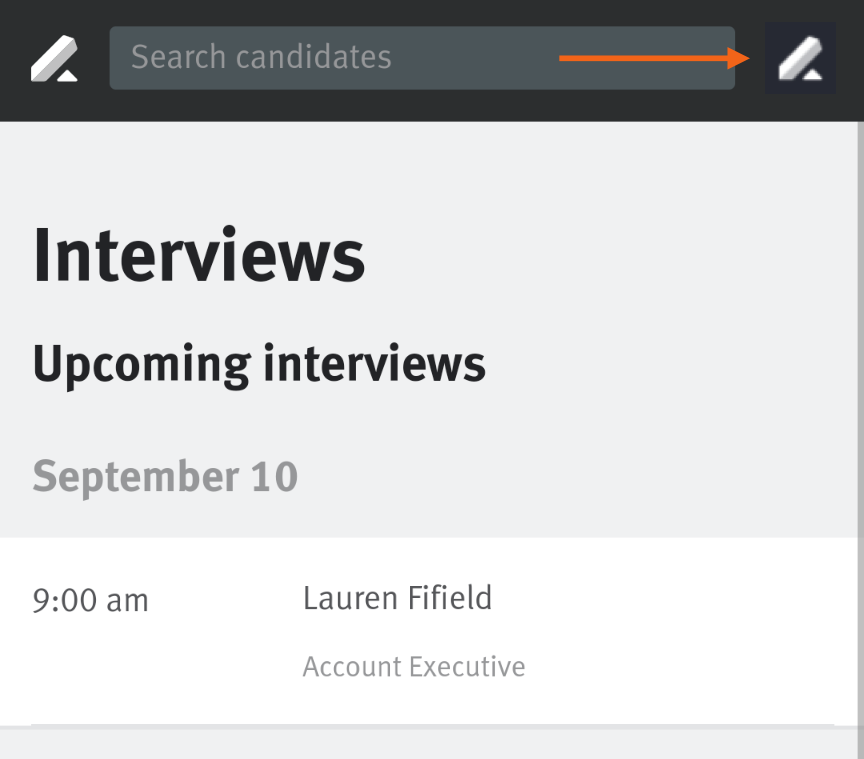Click the 9:00 am interview time

90,600
